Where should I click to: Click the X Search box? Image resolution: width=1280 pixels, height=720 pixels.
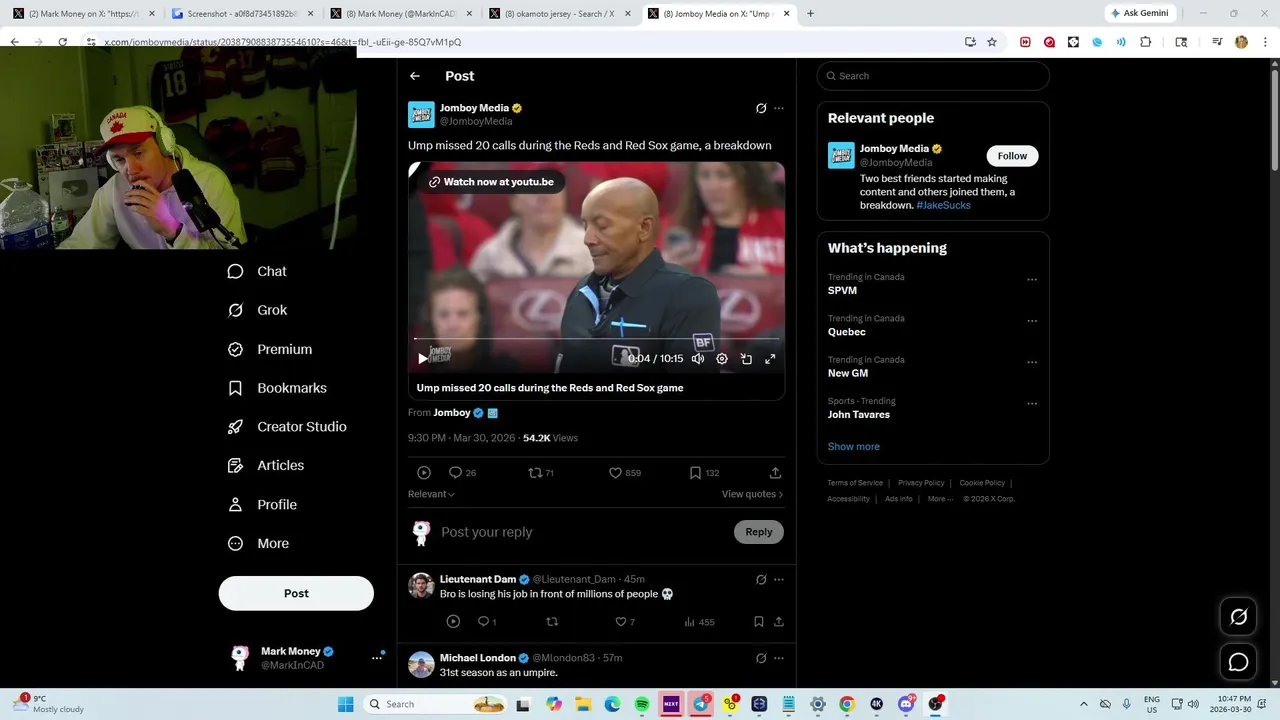pos(933,76)
